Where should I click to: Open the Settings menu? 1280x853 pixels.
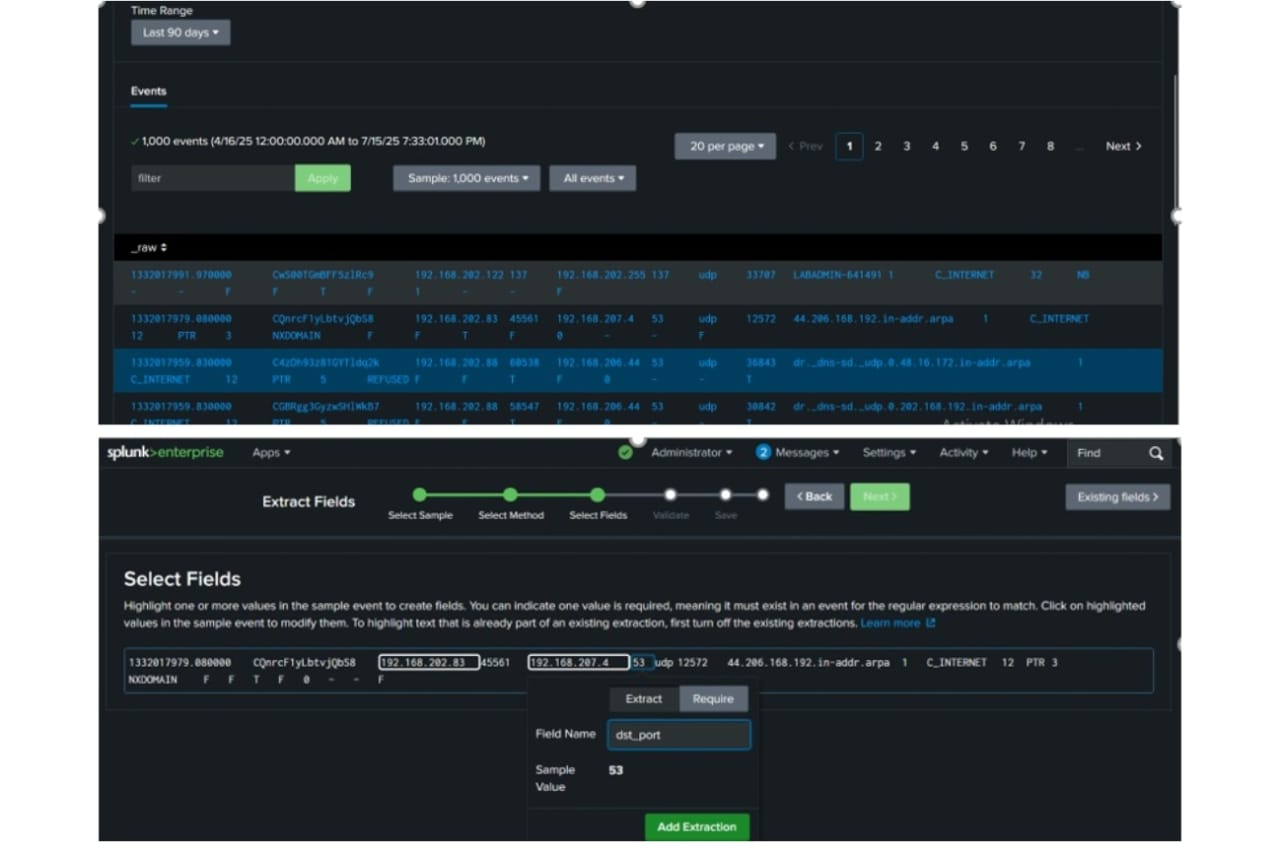(x=889, y=453)
